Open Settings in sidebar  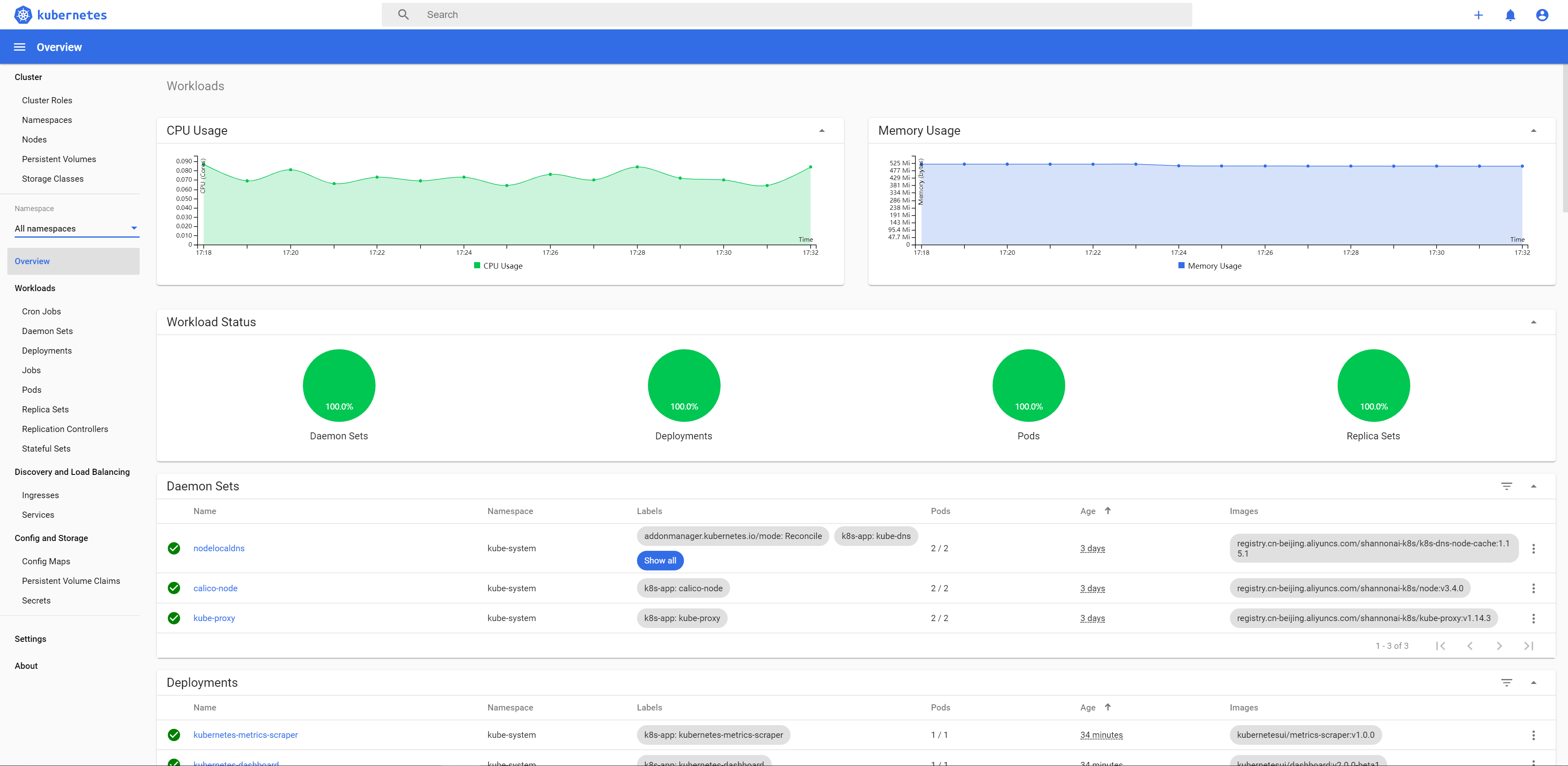[31, 639]
